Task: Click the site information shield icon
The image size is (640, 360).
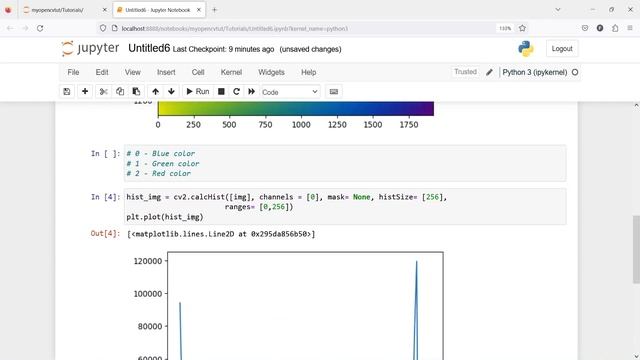Action: pos(103,28)
